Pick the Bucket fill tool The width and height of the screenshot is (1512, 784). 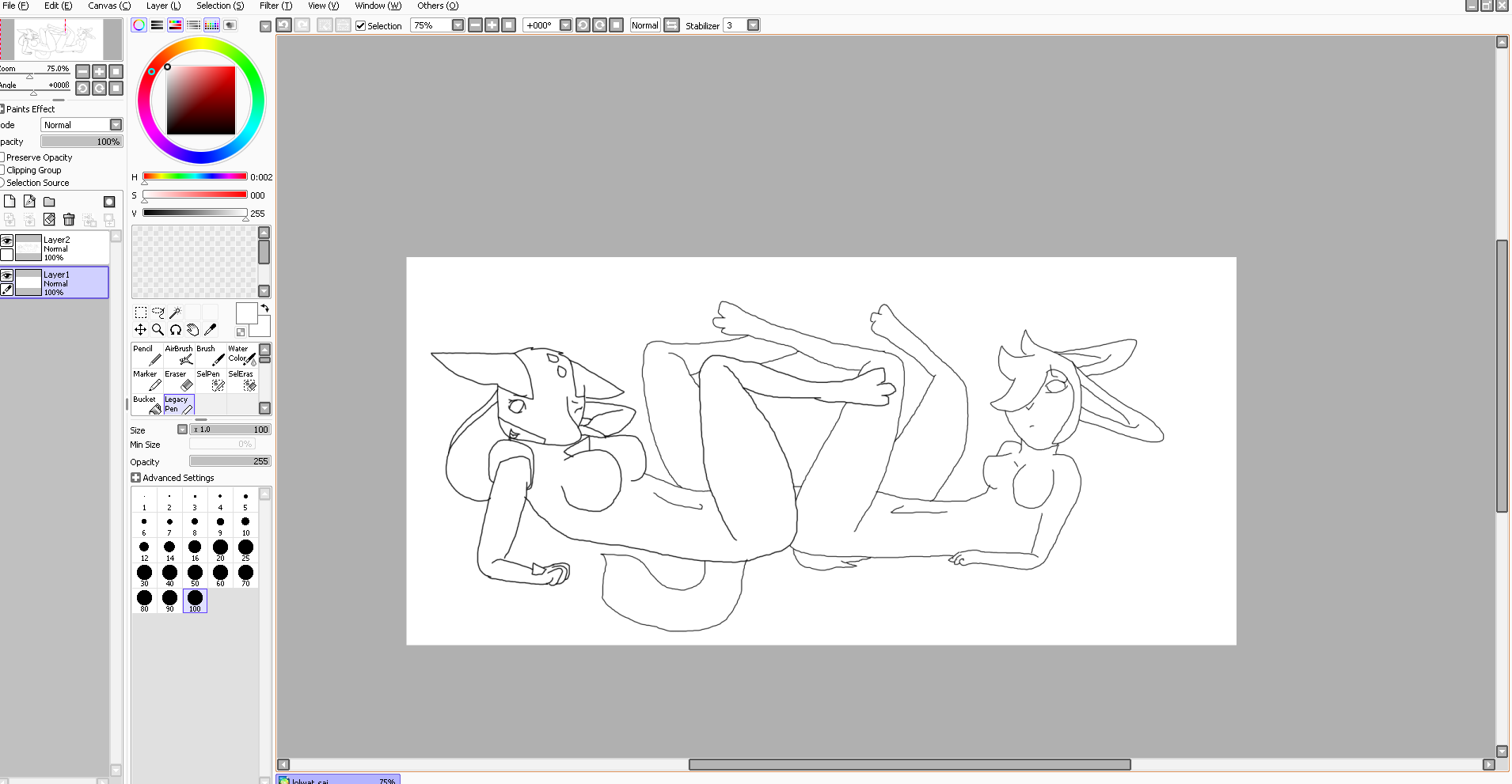pos(146,405)
